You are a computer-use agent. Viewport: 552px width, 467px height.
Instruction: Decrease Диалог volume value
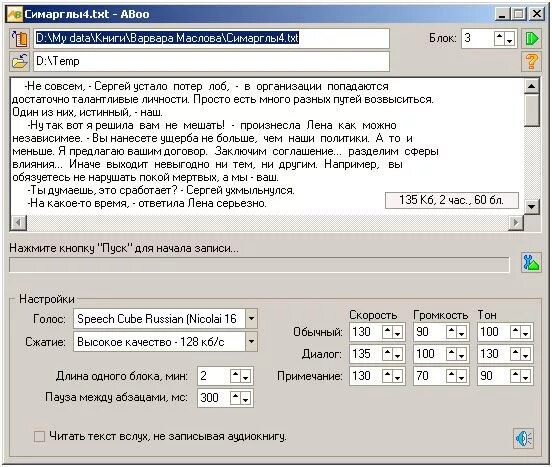pos(462,354)
